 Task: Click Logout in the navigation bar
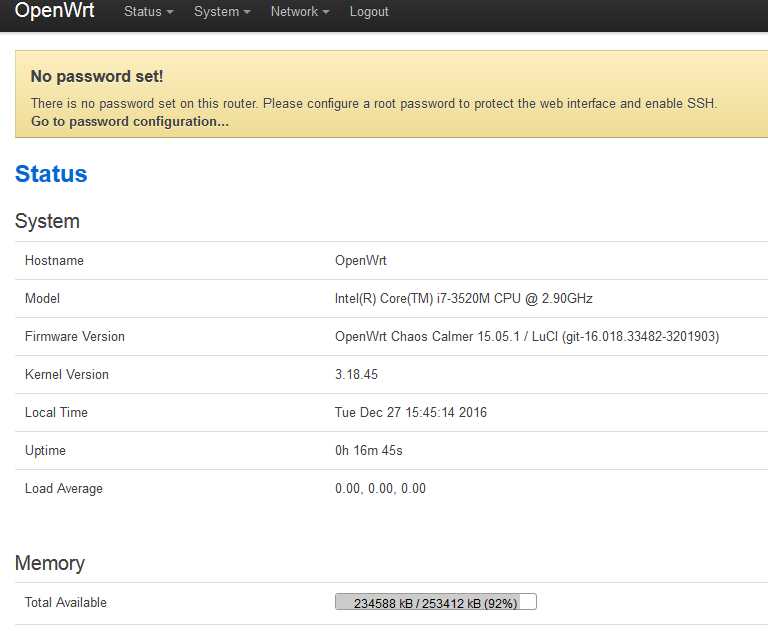click(369, 12)
